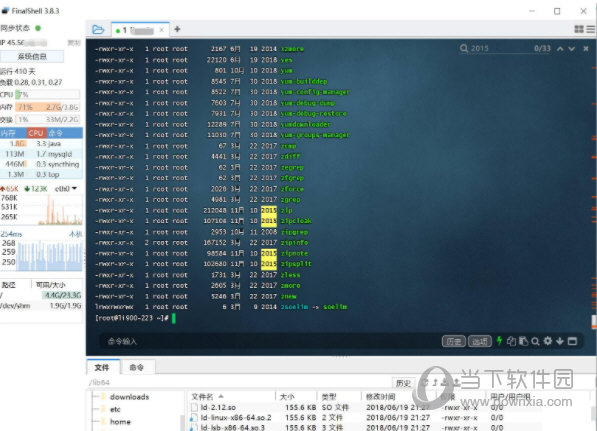Sort processes by CPU column header

point(36,133)
